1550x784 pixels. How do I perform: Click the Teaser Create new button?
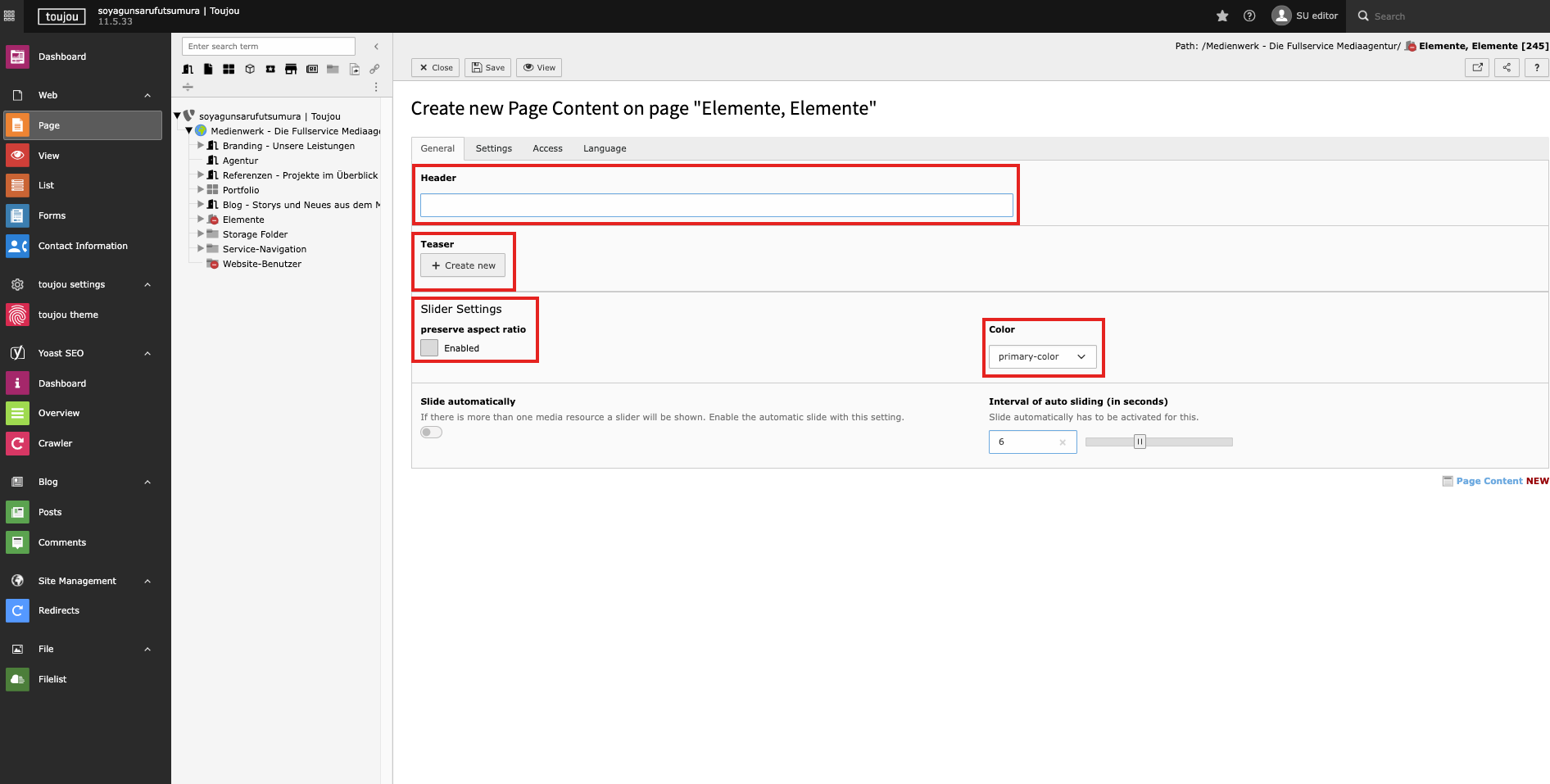pyautogui.click(x=463, y=265)
